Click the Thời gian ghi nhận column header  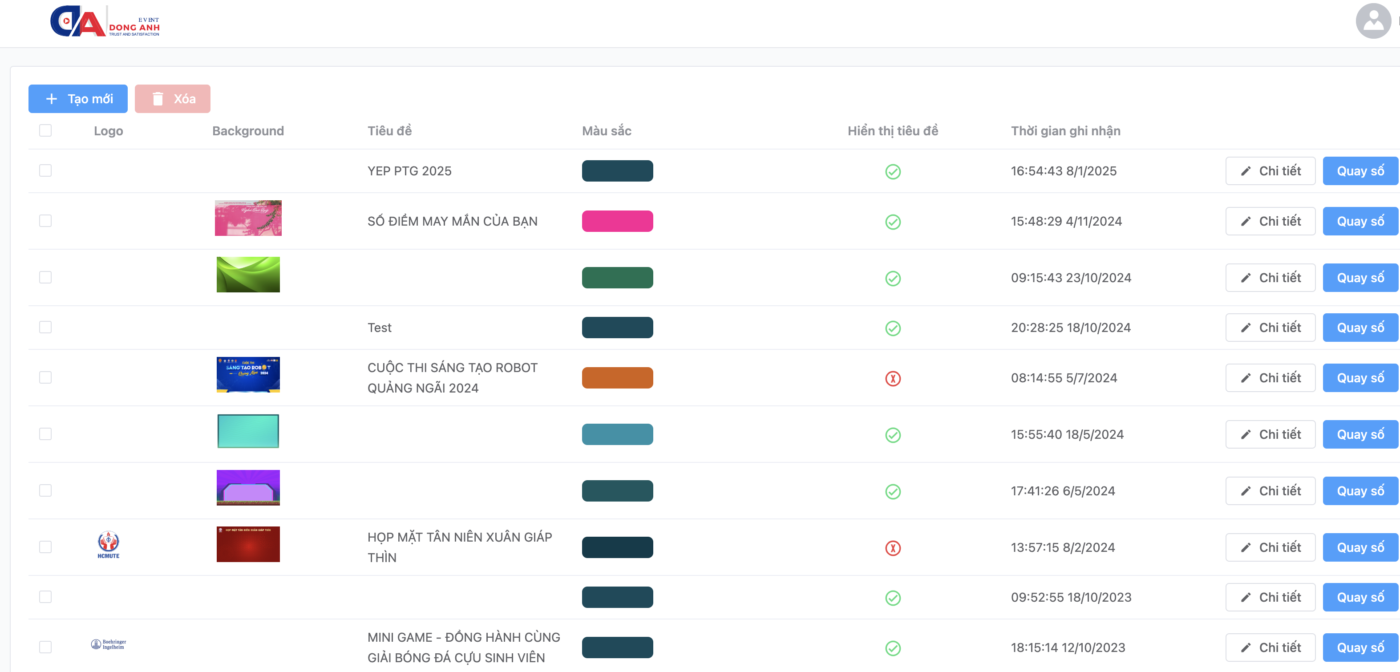1065,131
